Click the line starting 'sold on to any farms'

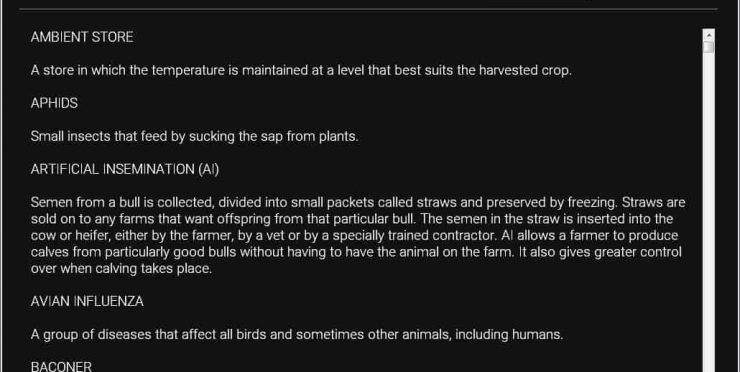pos(352,219)
